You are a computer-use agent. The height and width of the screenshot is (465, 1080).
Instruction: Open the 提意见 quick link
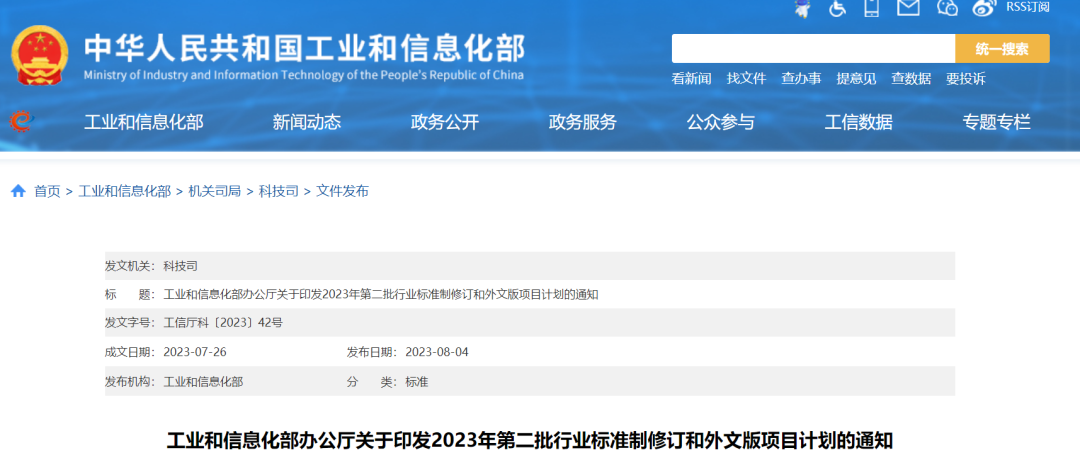pyautogui.click(x=856, y=79)
